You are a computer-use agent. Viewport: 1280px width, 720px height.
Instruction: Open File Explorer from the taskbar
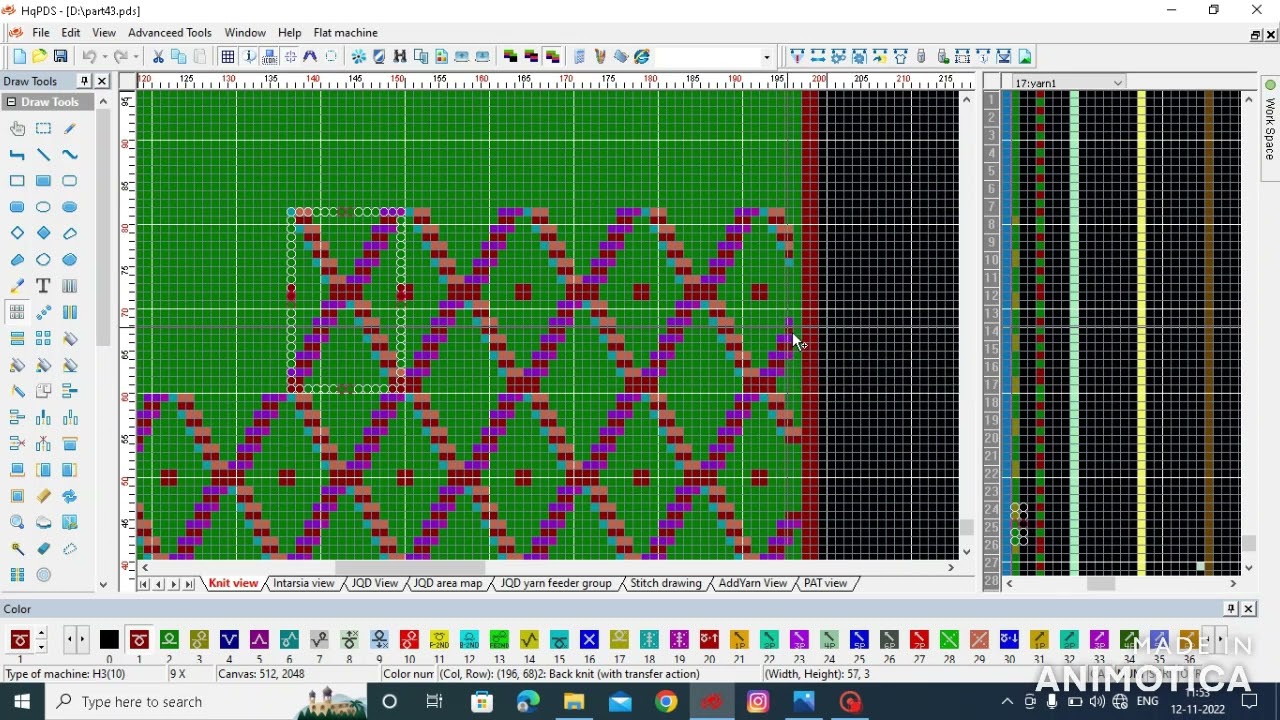574,702
